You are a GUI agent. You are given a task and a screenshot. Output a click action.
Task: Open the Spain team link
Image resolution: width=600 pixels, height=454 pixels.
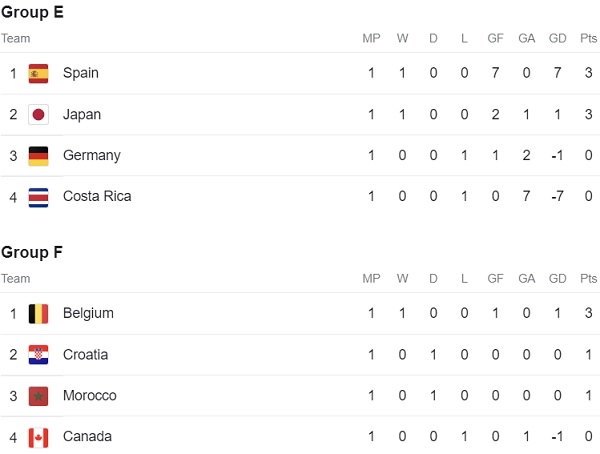pos(81,73)
